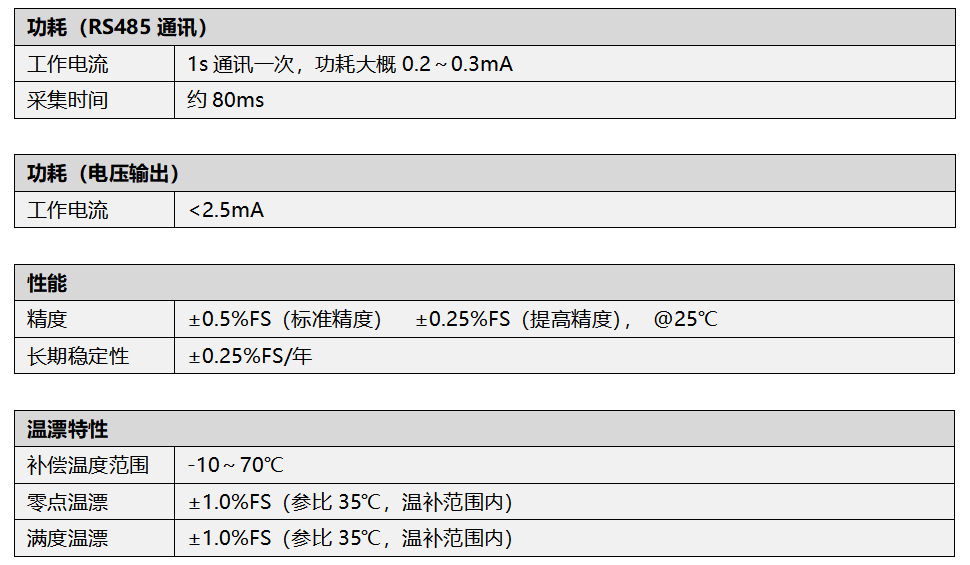Image resolution: width=970 pixels, height=565 pixels.
Task: Select the 补偿温度范围 row label
Action: point(95,465)
